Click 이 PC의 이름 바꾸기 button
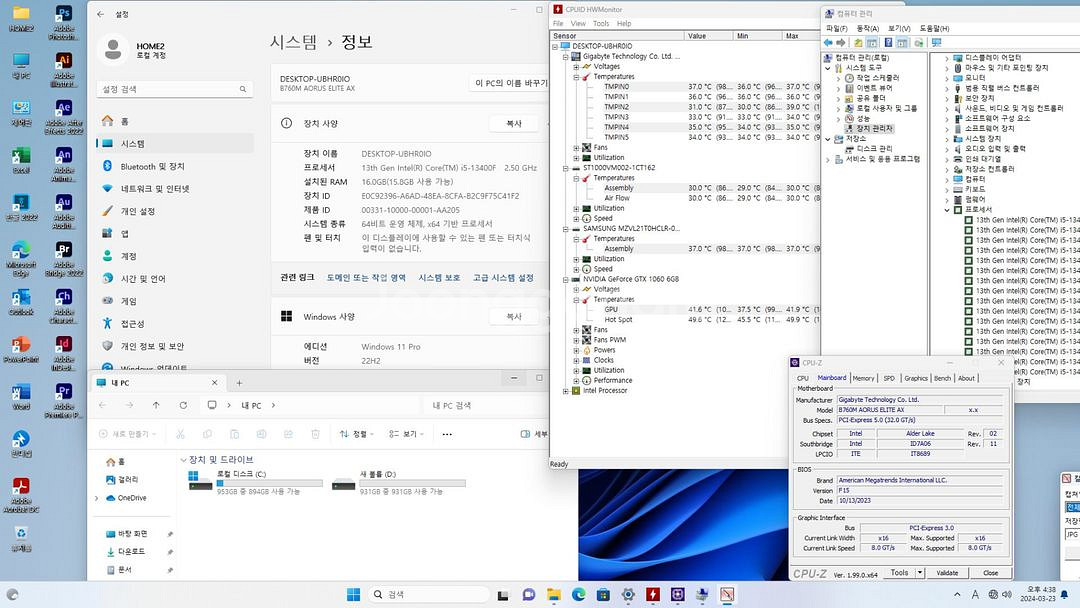1080x608 pixels. pyautogui.click(x=511, y=83)
